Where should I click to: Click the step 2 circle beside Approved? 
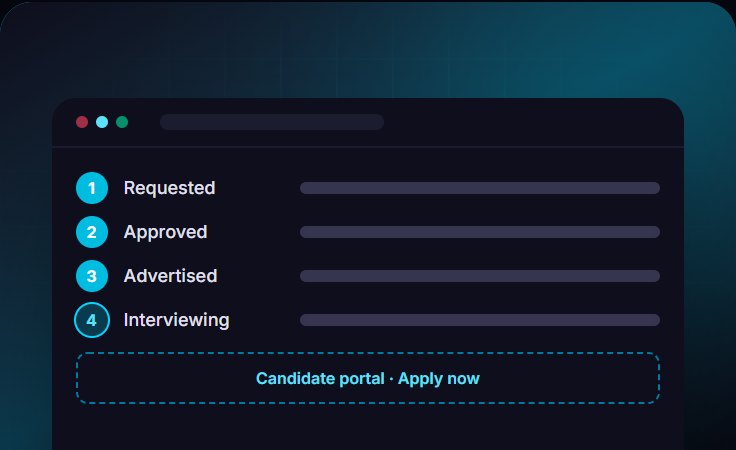(92, 232)
